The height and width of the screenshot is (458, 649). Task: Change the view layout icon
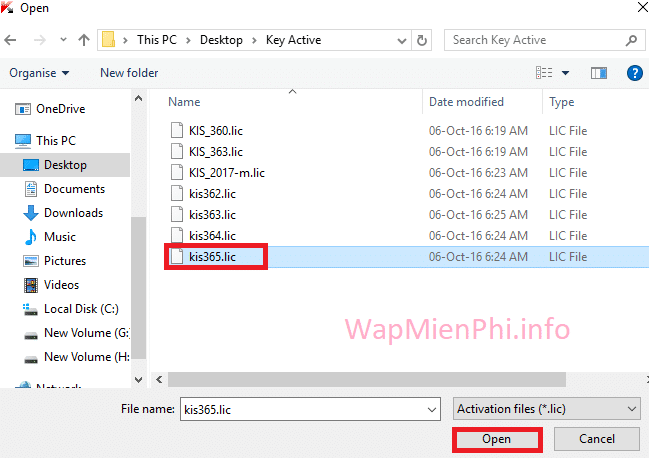544,72
